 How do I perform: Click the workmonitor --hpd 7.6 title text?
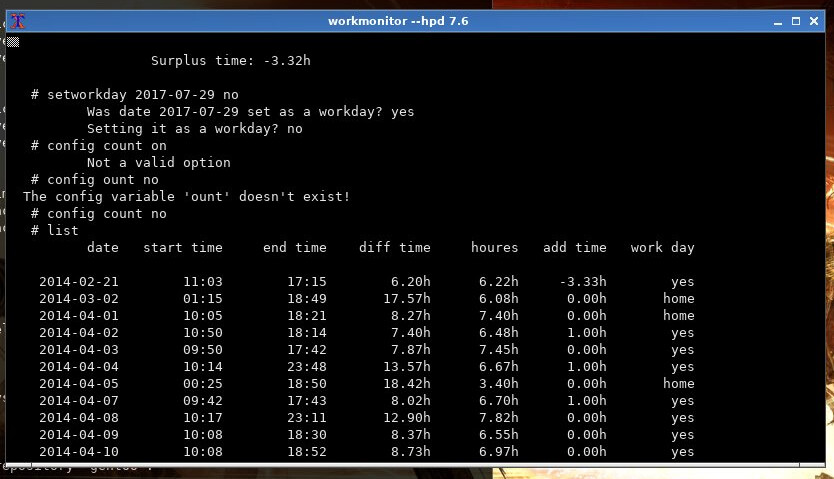(x=398, y=21)
